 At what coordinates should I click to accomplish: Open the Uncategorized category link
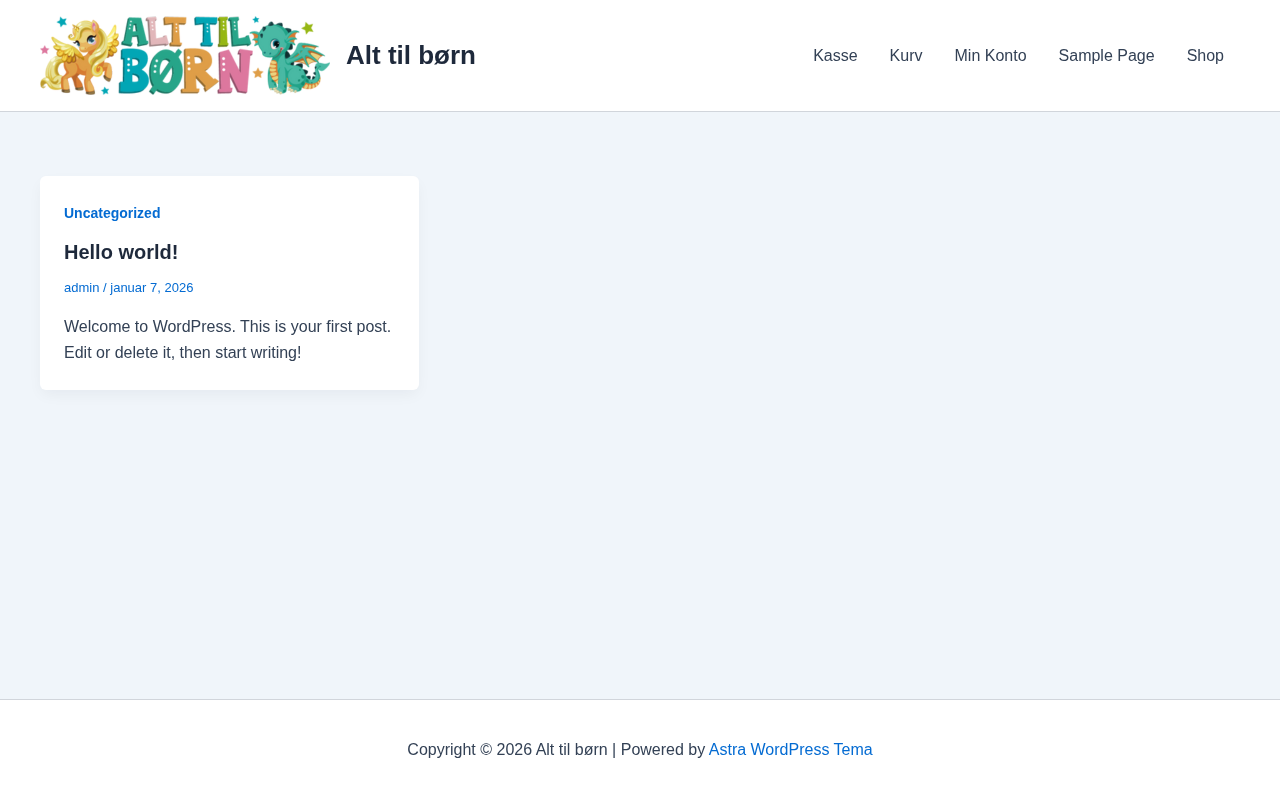tap(112, 213)
